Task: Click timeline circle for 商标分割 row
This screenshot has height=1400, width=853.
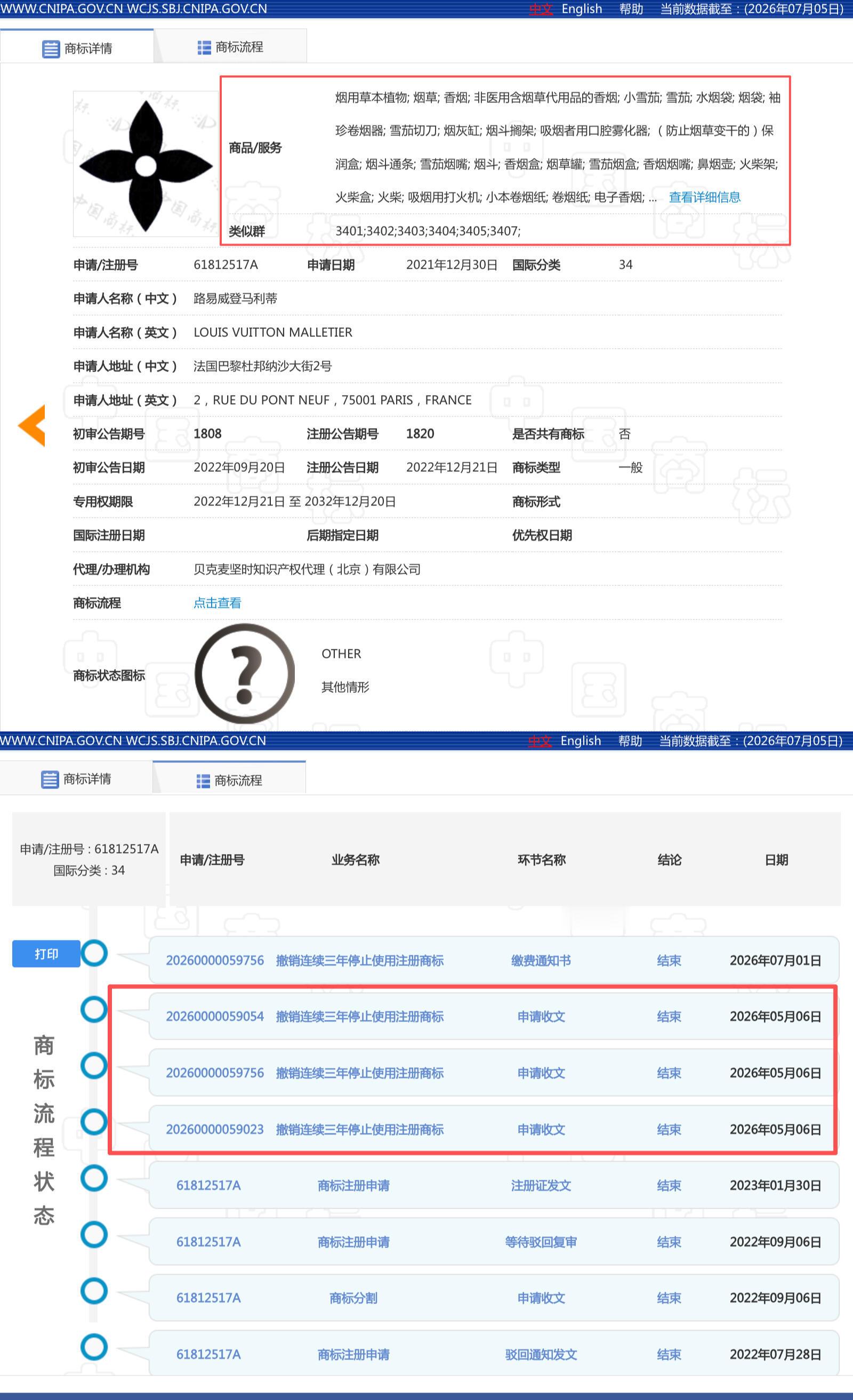Action: coord(94,1290)
